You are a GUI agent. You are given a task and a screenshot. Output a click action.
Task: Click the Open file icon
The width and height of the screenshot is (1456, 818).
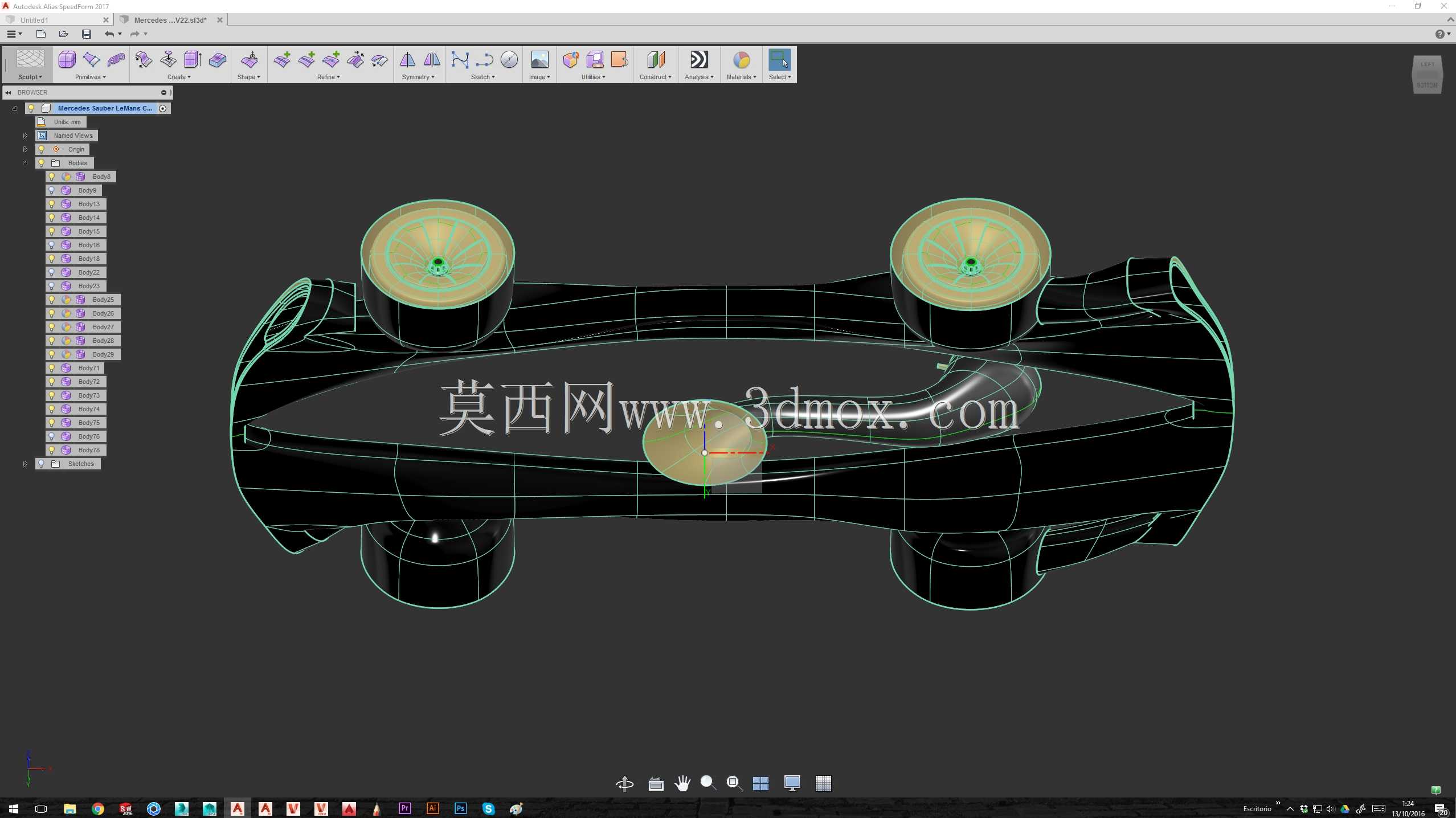63,34
